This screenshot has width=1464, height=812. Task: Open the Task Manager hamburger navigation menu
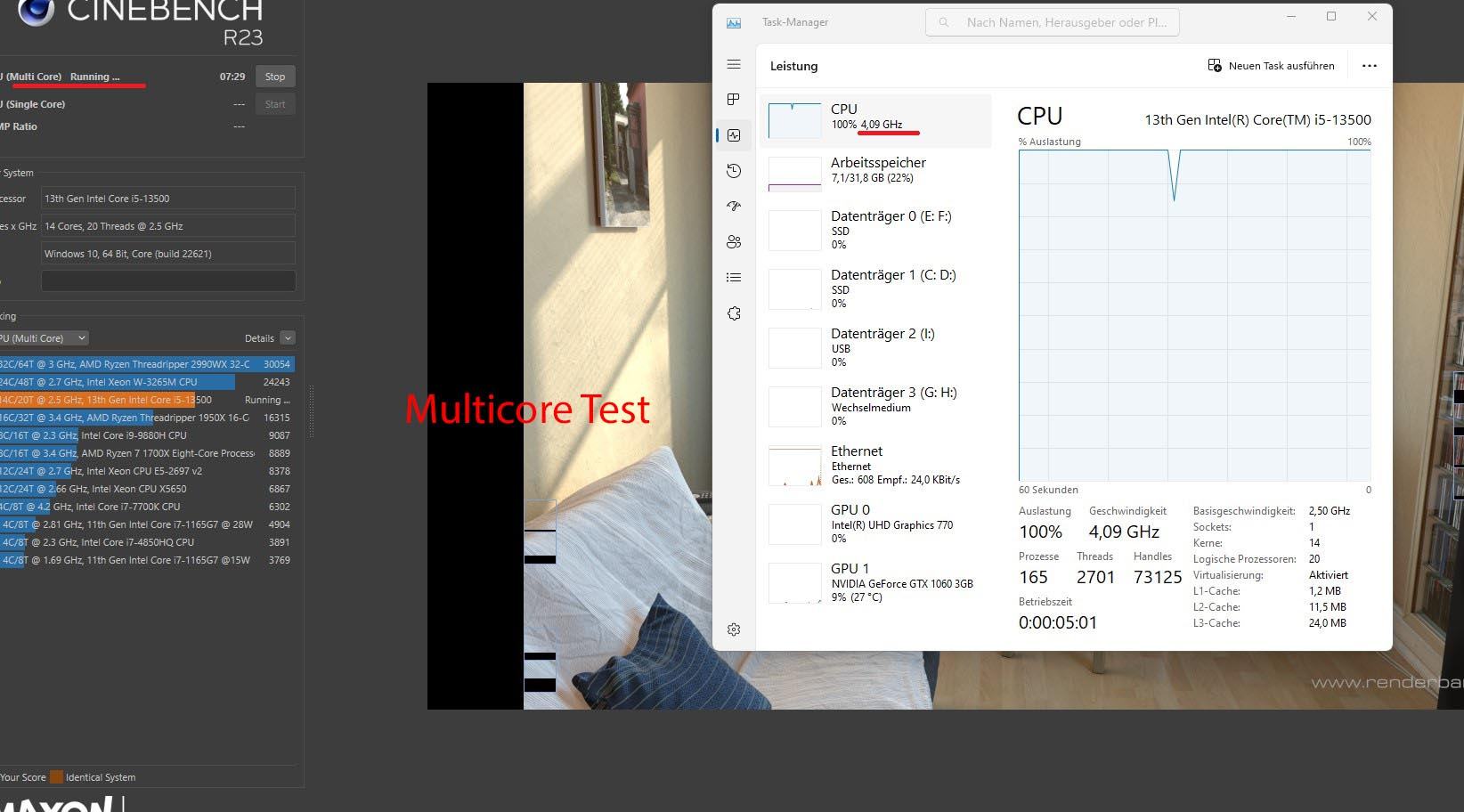pyautogui.click(x=734, y=64)
